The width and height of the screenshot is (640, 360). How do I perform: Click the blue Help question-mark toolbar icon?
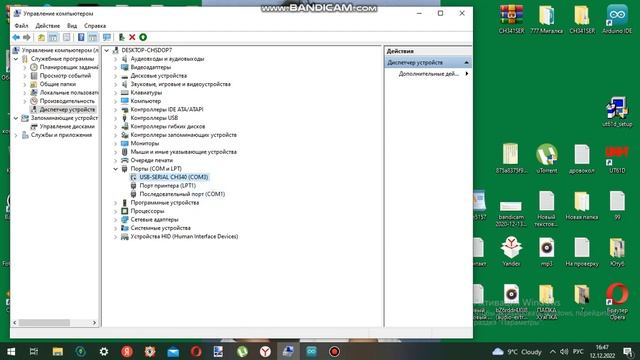pyautogui.click(x=81, y=38)
